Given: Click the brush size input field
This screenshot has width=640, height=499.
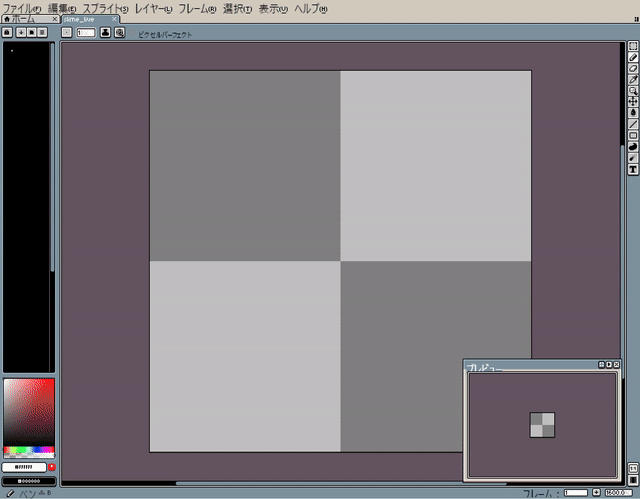Looking at the screenshot, I should 86,33.
